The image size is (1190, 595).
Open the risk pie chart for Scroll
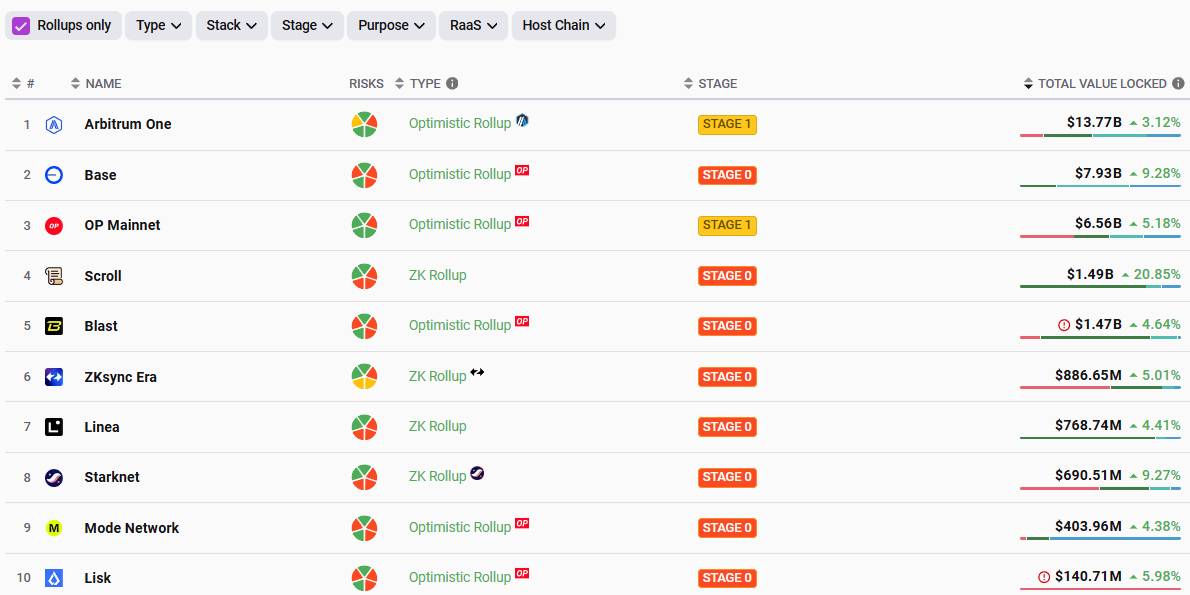click(x=364, y=276)
